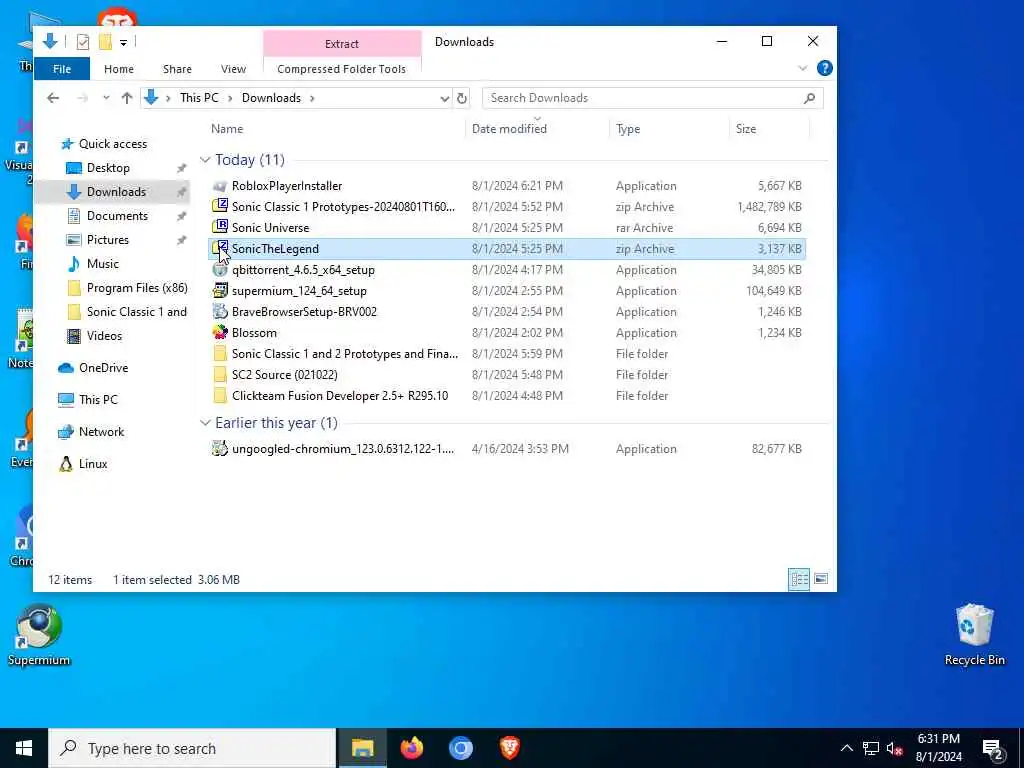Open Pictures in the navigation pane

tap(108, 240)
